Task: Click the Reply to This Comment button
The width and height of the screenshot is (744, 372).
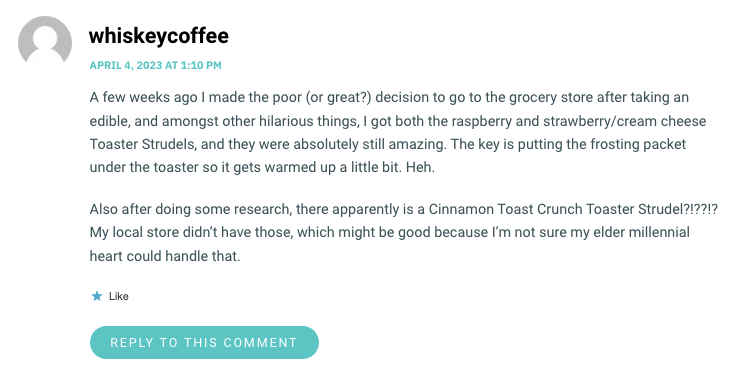Action: point(204,343)
